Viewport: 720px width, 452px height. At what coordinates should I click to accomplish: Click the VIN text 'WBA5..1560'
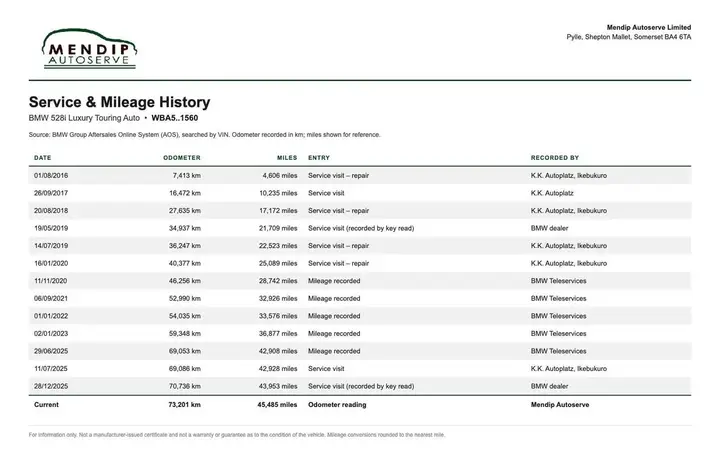click(174, 118)
